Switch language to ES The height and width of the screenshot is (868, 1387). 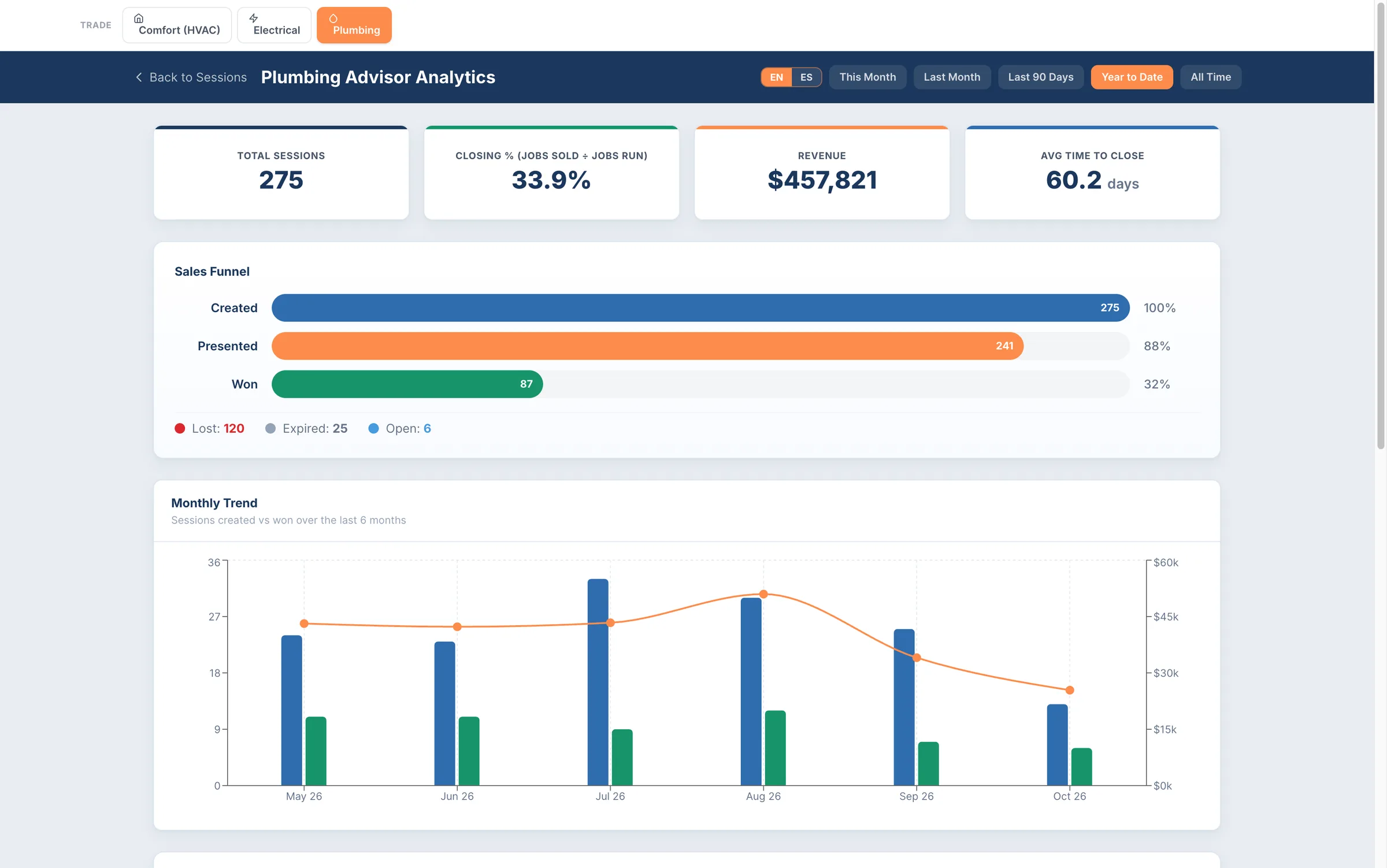coord(806,77)
